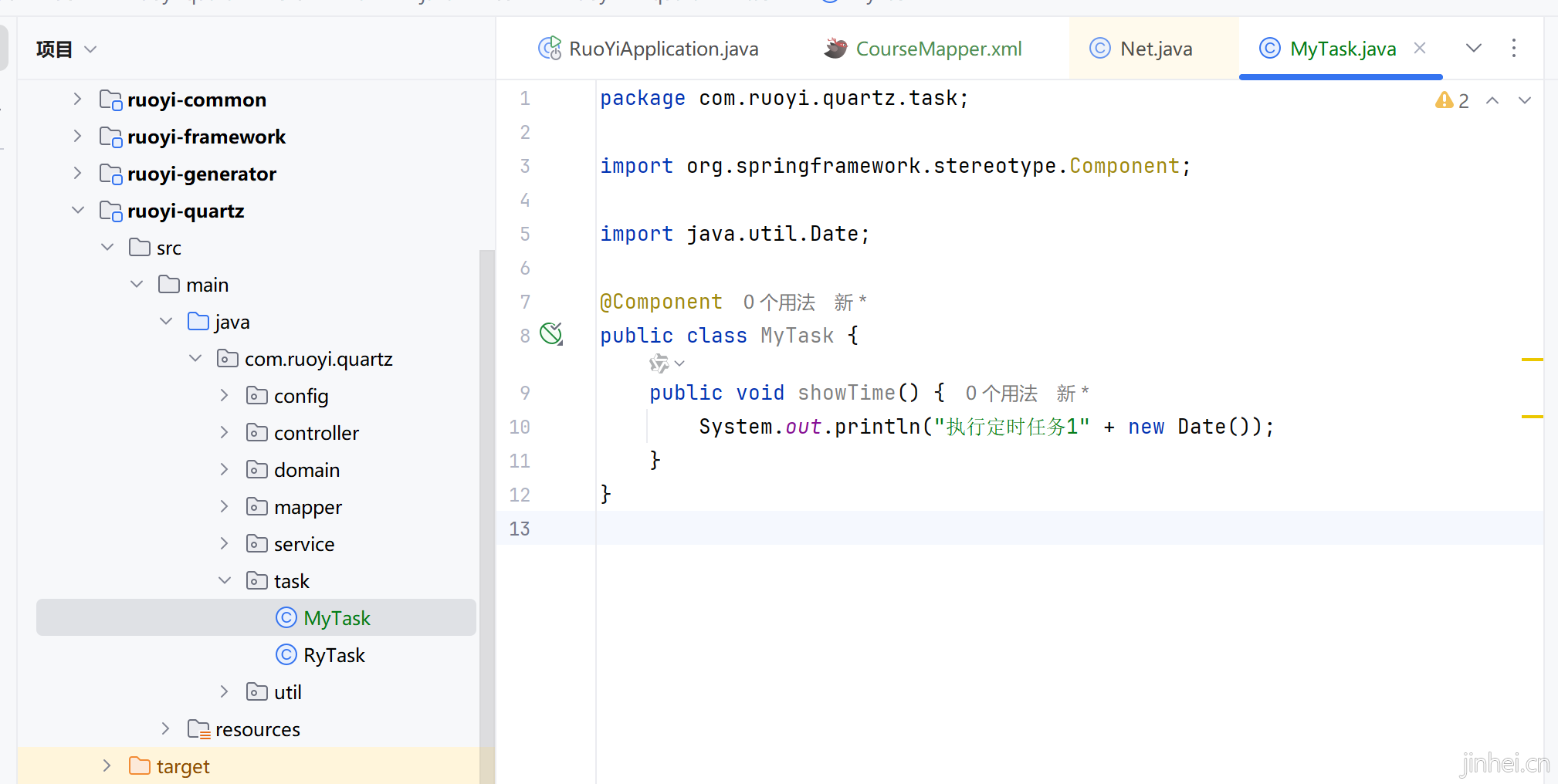Click the resources folder icon
The image size is (1558, 784).
[199, 729]
